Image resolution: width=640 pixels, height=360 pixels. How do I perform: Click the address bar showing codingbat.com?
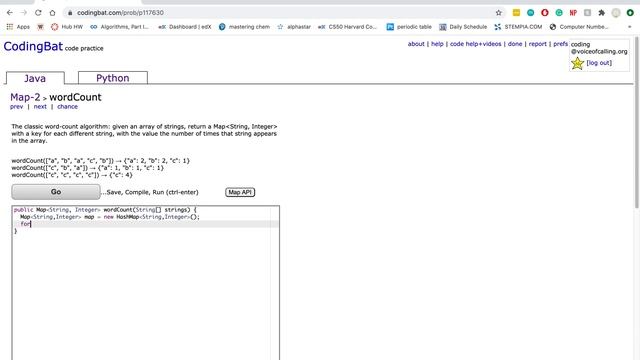(284, 13)
